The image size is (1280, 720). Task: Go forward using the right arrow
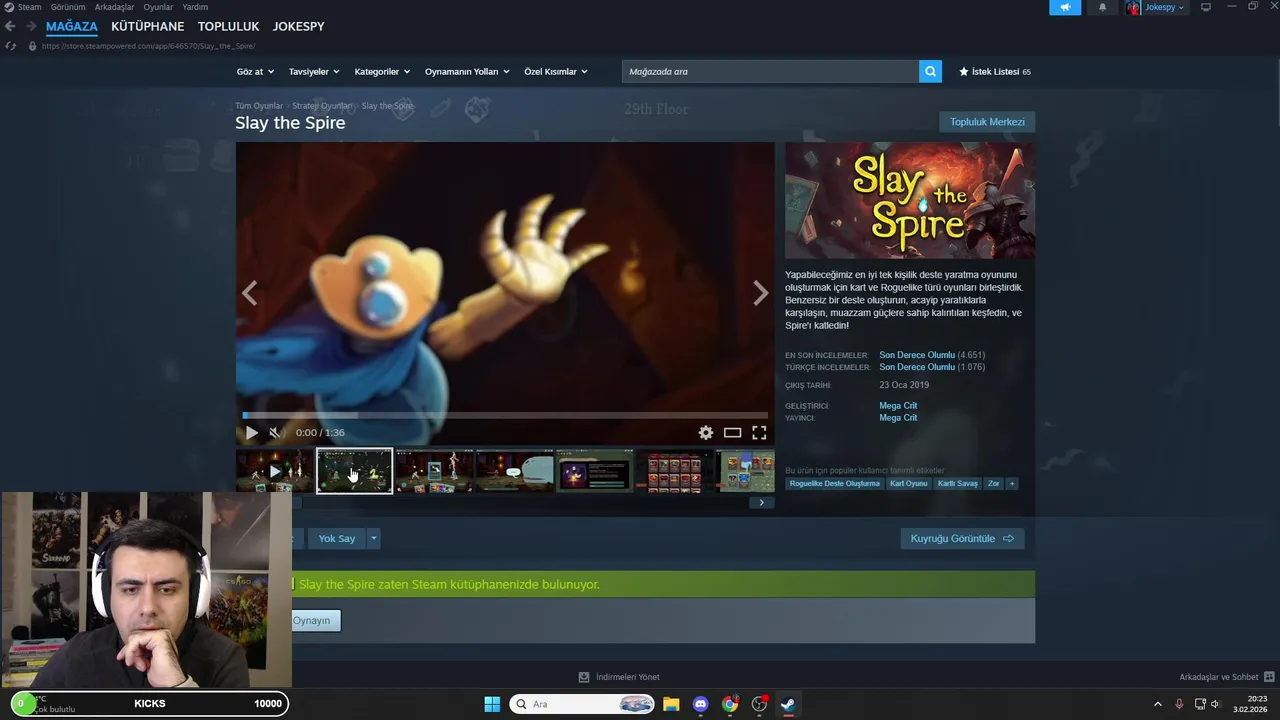(x=32, y=26)
